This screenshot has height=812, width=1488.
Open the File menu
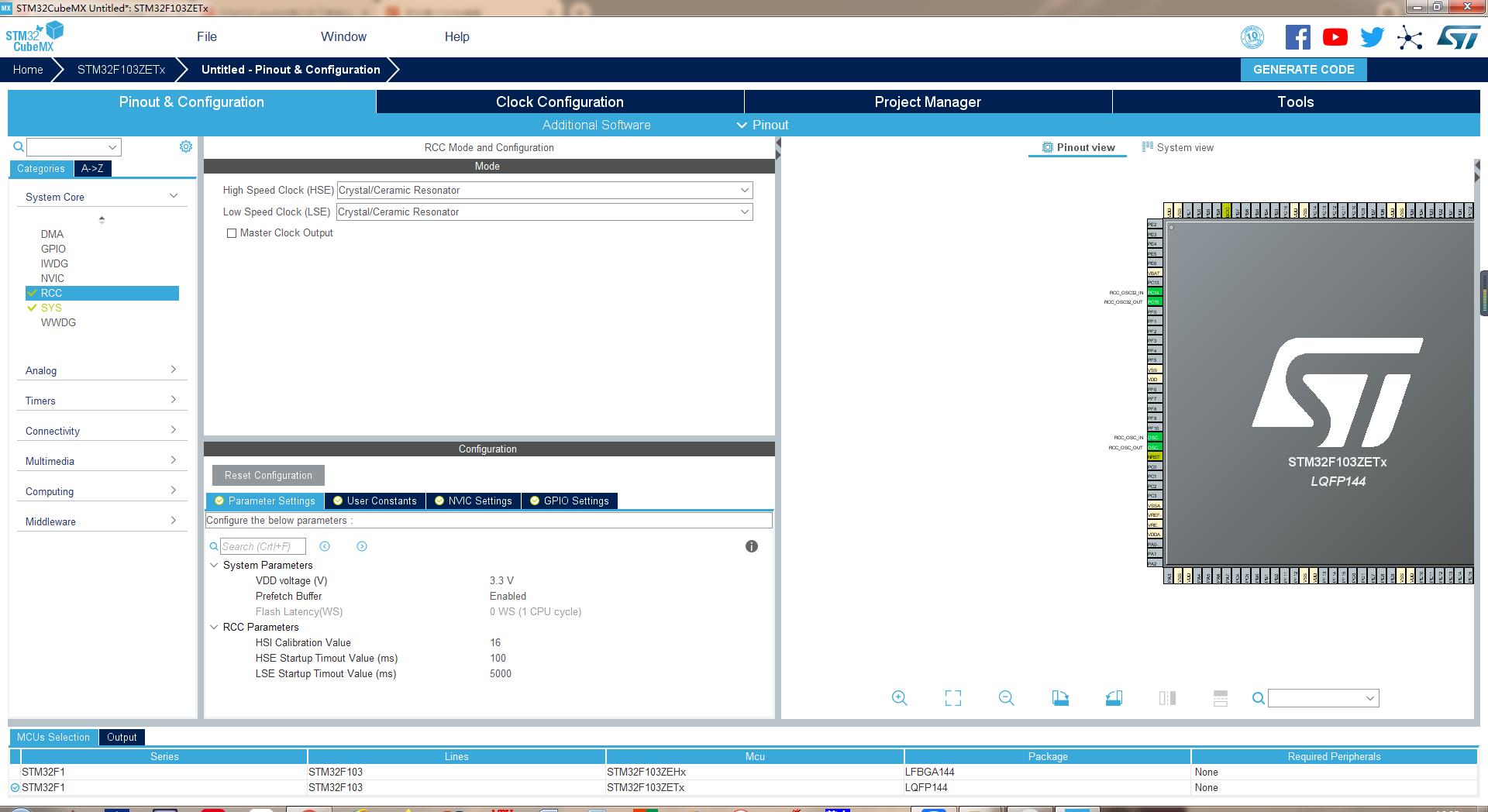(x=207, y=36)
